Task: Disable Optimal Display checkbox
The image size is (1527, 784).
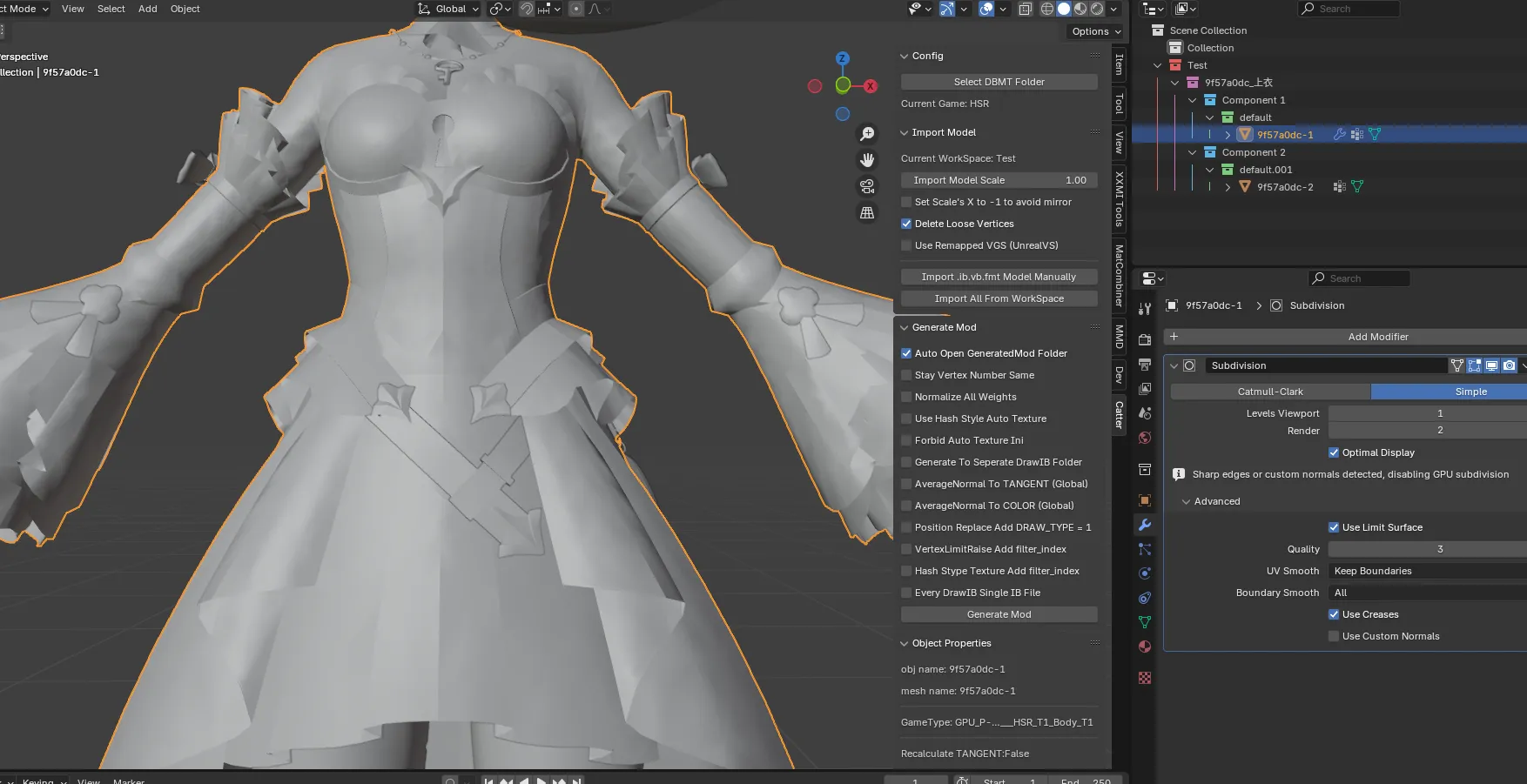Action: pos(1334,452)
